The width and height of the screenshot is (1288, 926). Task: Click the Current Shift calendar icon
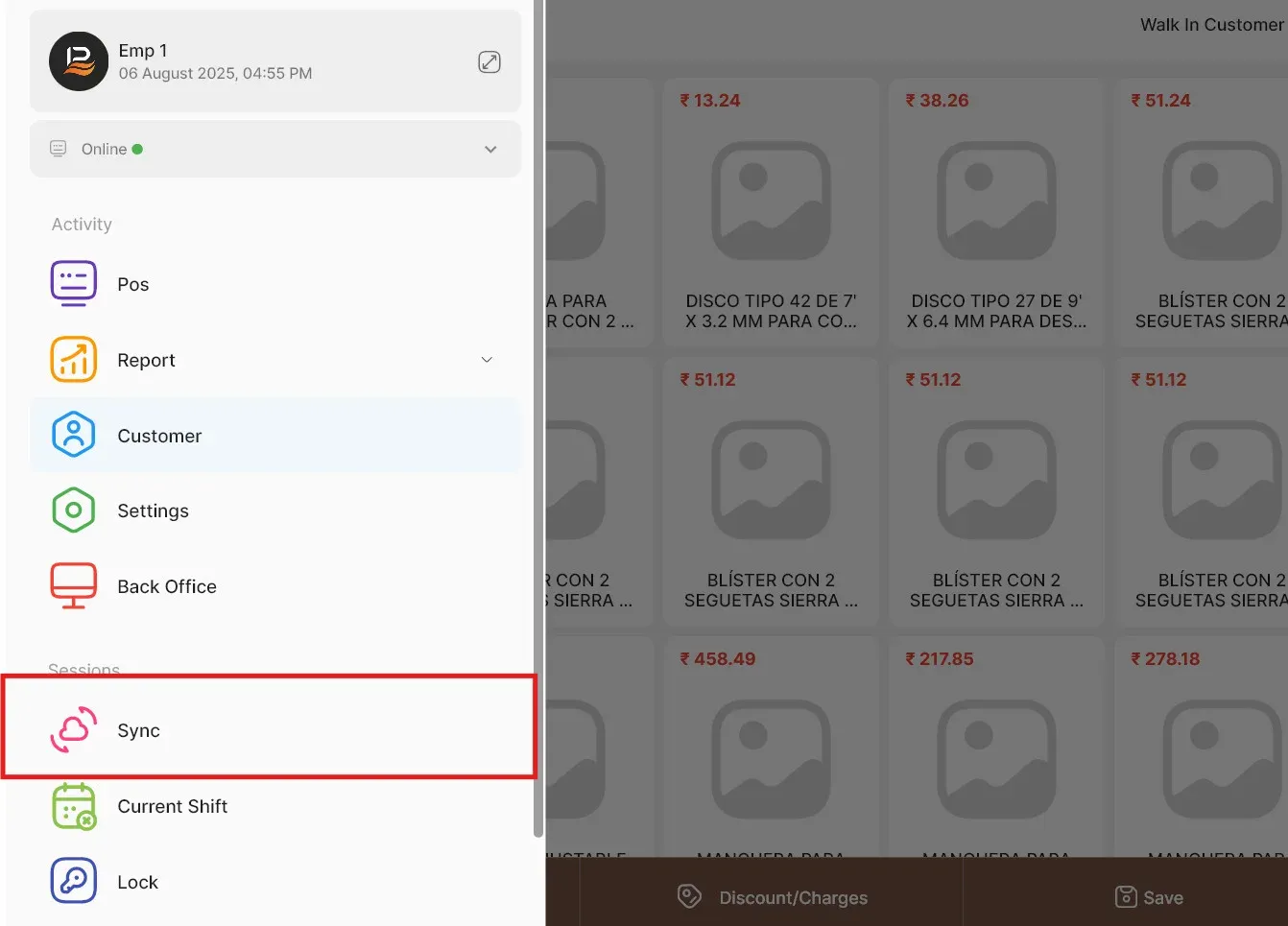(x=74, y=806)
